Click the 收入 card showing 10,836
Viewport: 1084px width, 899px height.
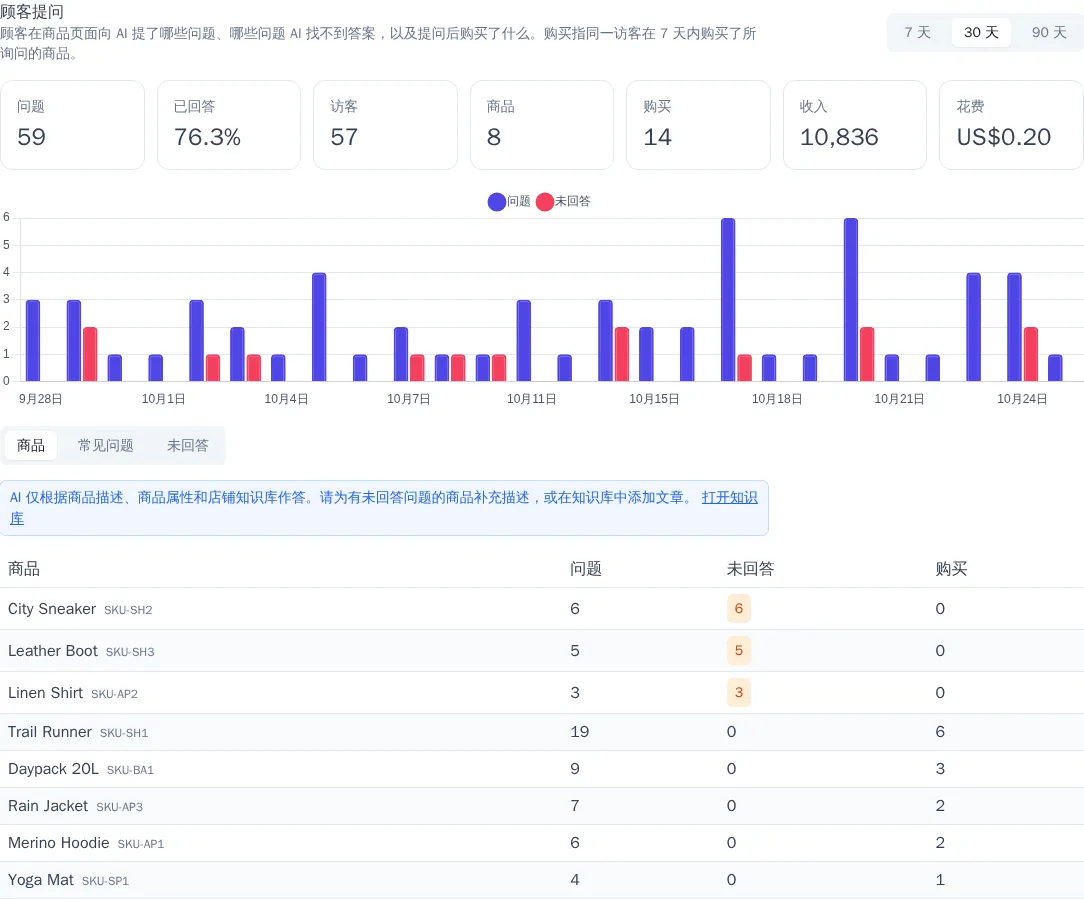(854, 125)
